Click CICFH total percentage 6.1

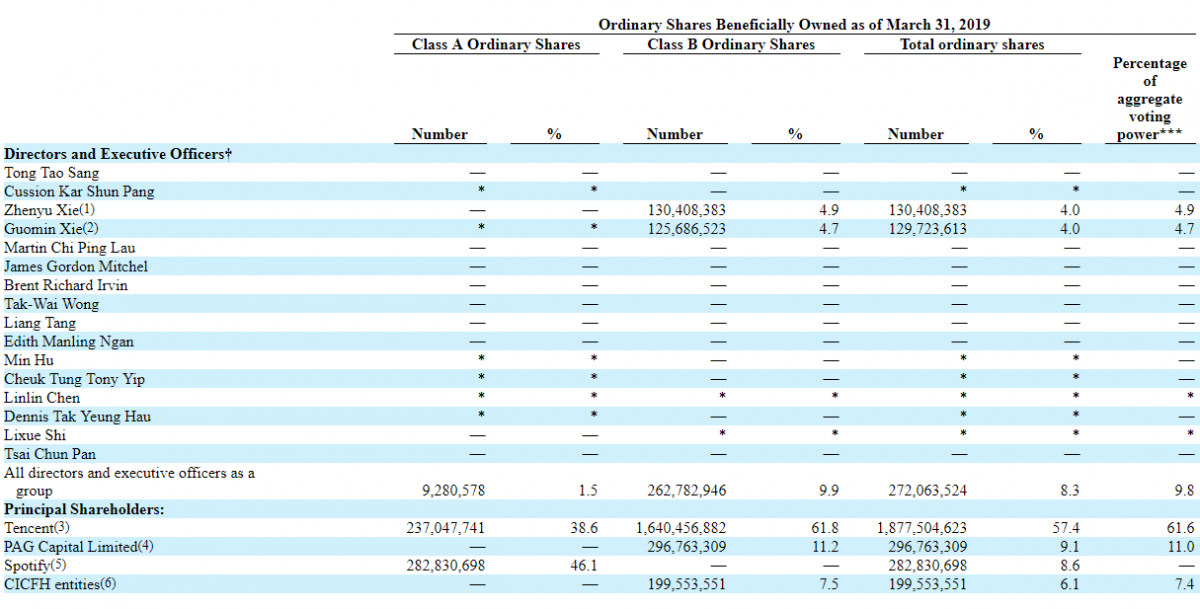[x=1070, y=584]
